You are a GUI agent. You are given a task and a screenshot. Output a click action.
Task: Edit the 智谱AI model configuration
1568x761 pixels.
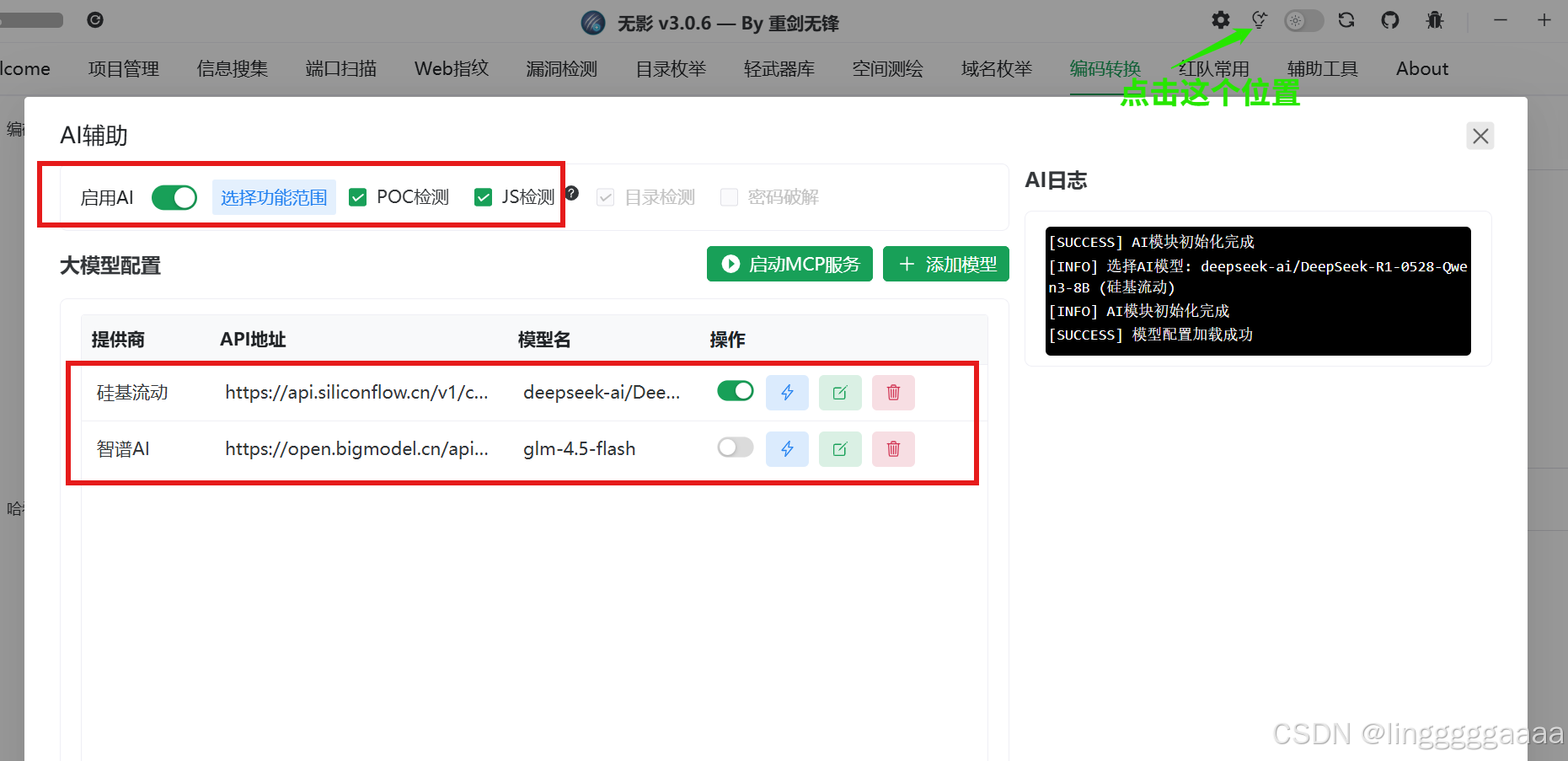coord(839,448)
